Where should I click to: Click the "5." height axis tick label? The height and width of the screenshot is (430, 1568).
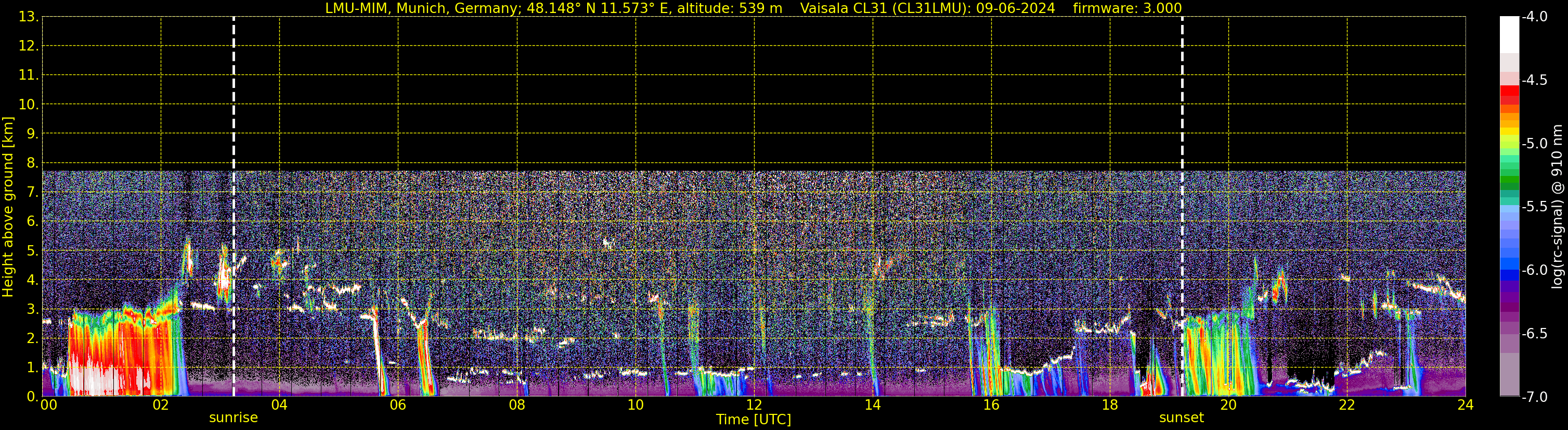coord(33,251)
